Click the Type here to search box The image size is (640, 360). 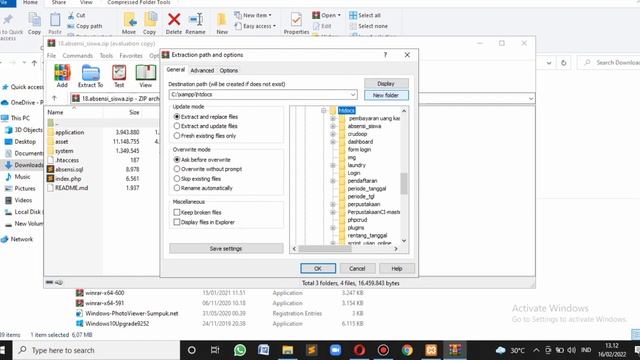[x=96, y=350]
